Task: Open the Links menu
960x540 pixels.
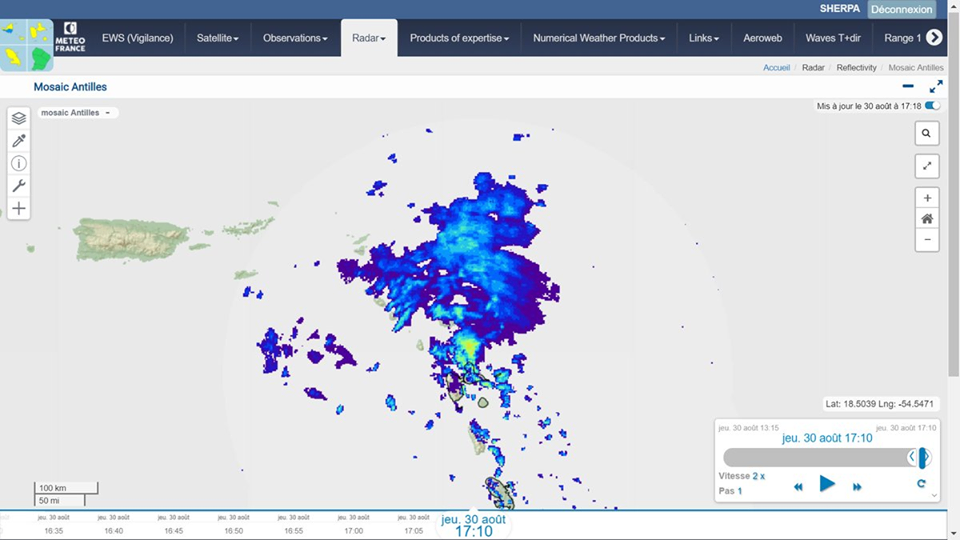Action: coord(703,38)
